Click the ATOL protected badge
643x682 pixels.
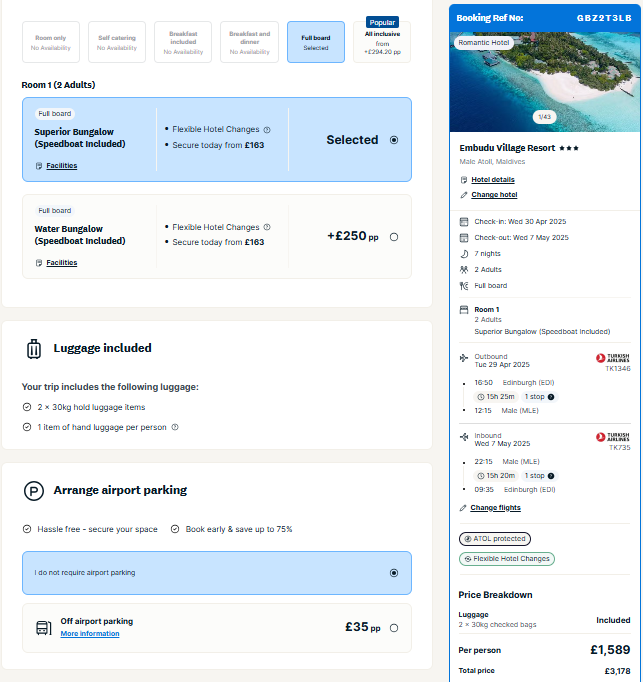(x=494, y=539)
